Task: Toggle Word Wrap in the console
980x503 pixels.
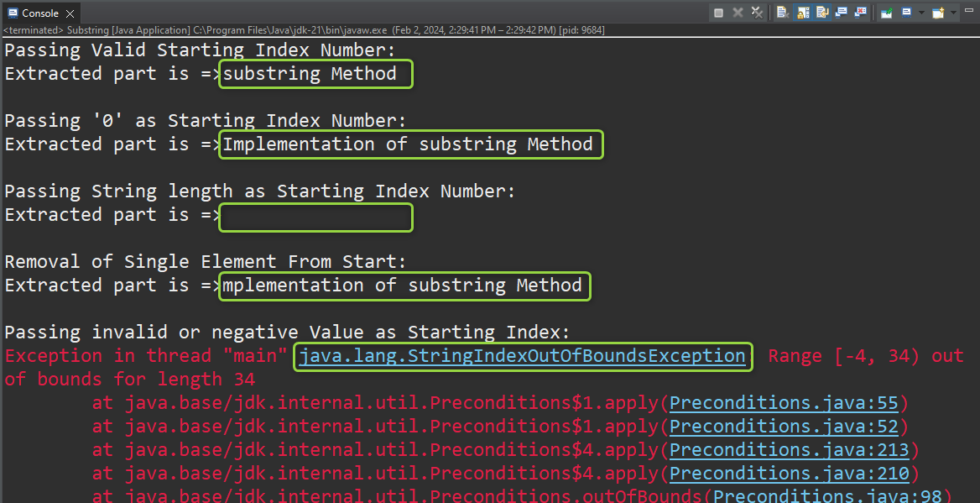Action: pos(822,12)
